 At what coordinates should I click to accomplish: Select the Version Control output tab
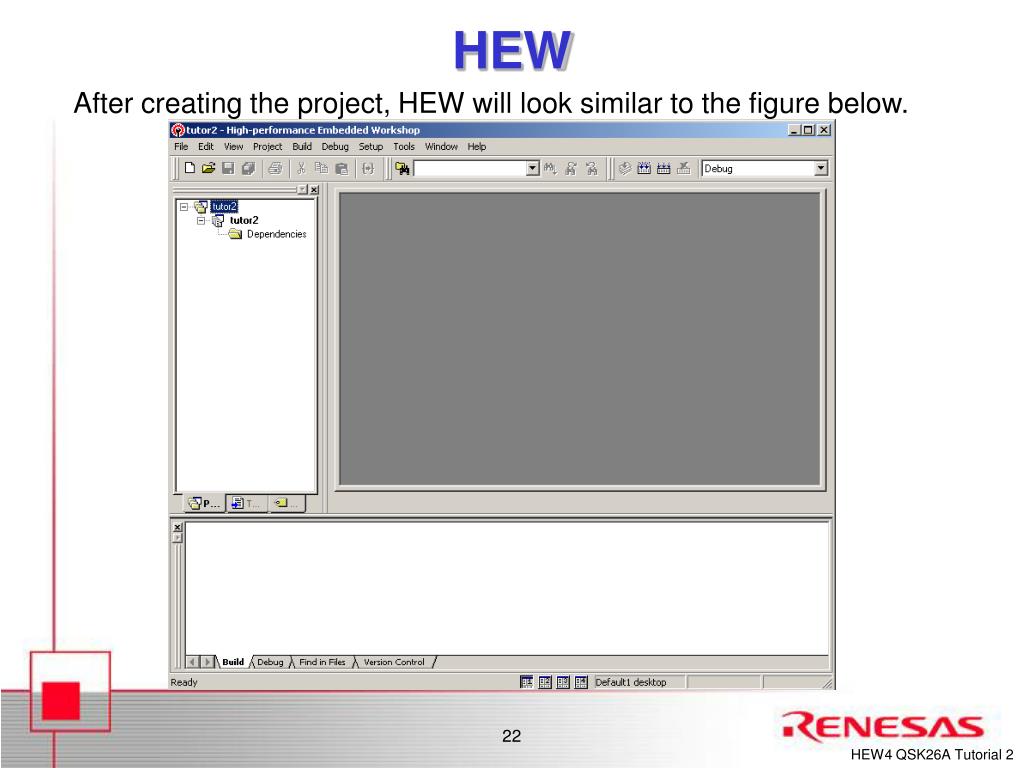click(394, 662)
